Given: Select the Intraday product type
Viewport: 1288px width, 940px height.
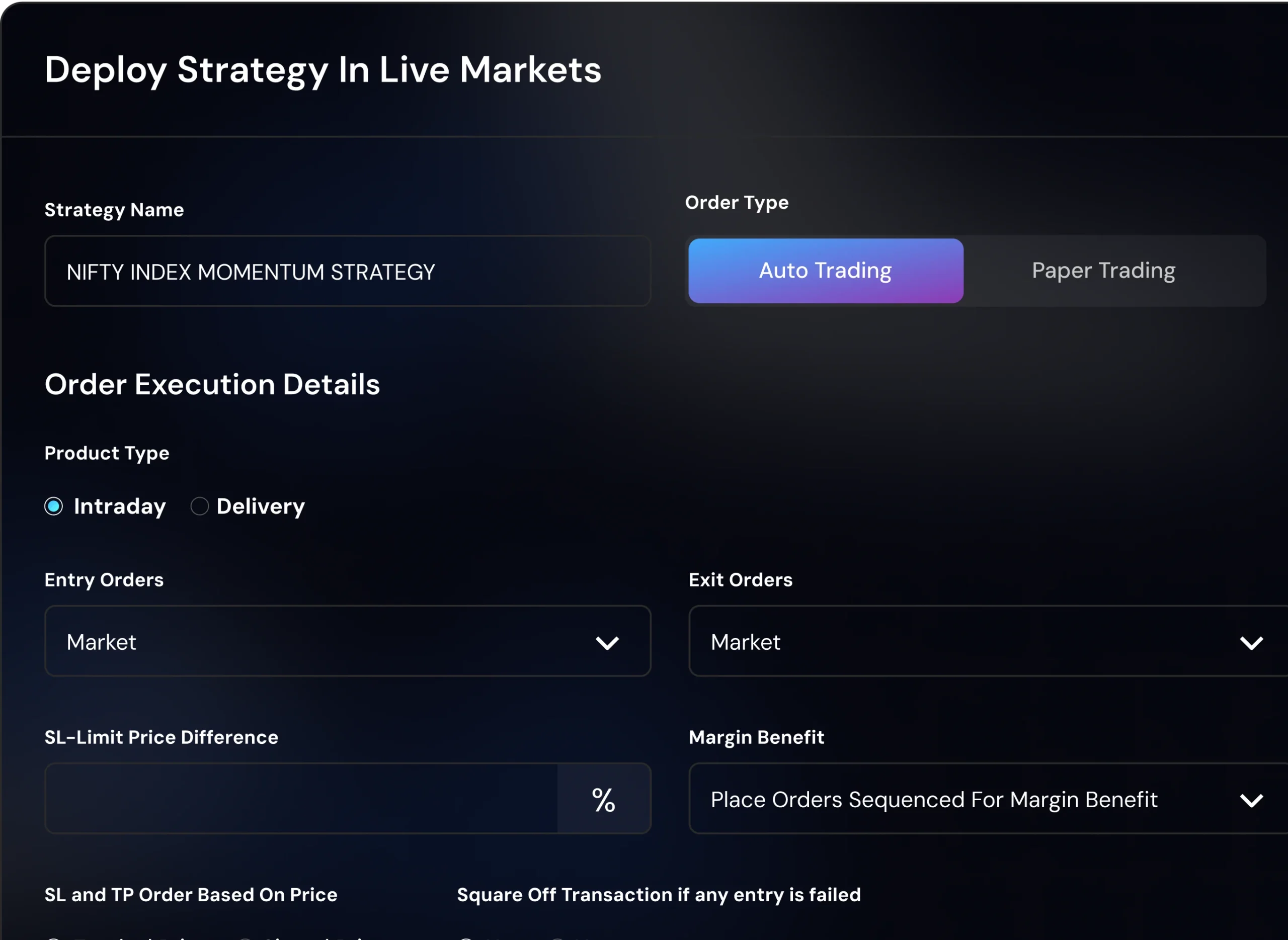Looking at the screenshot, I should tap(54, 506).
